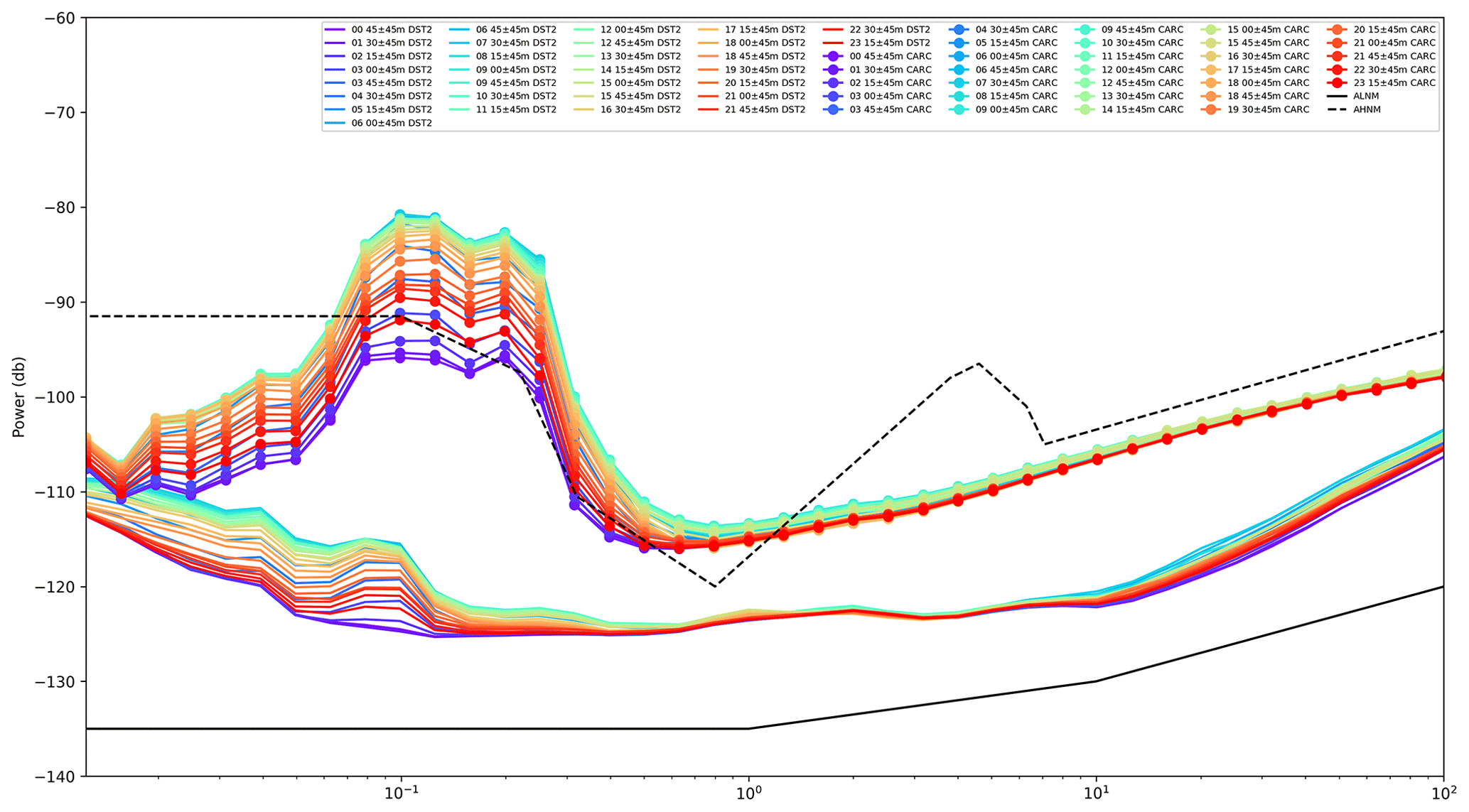Click the AHNM dashed legend entry
Screen dimensions: 1469x812
pyautogui.click(x=1367, y=109)
